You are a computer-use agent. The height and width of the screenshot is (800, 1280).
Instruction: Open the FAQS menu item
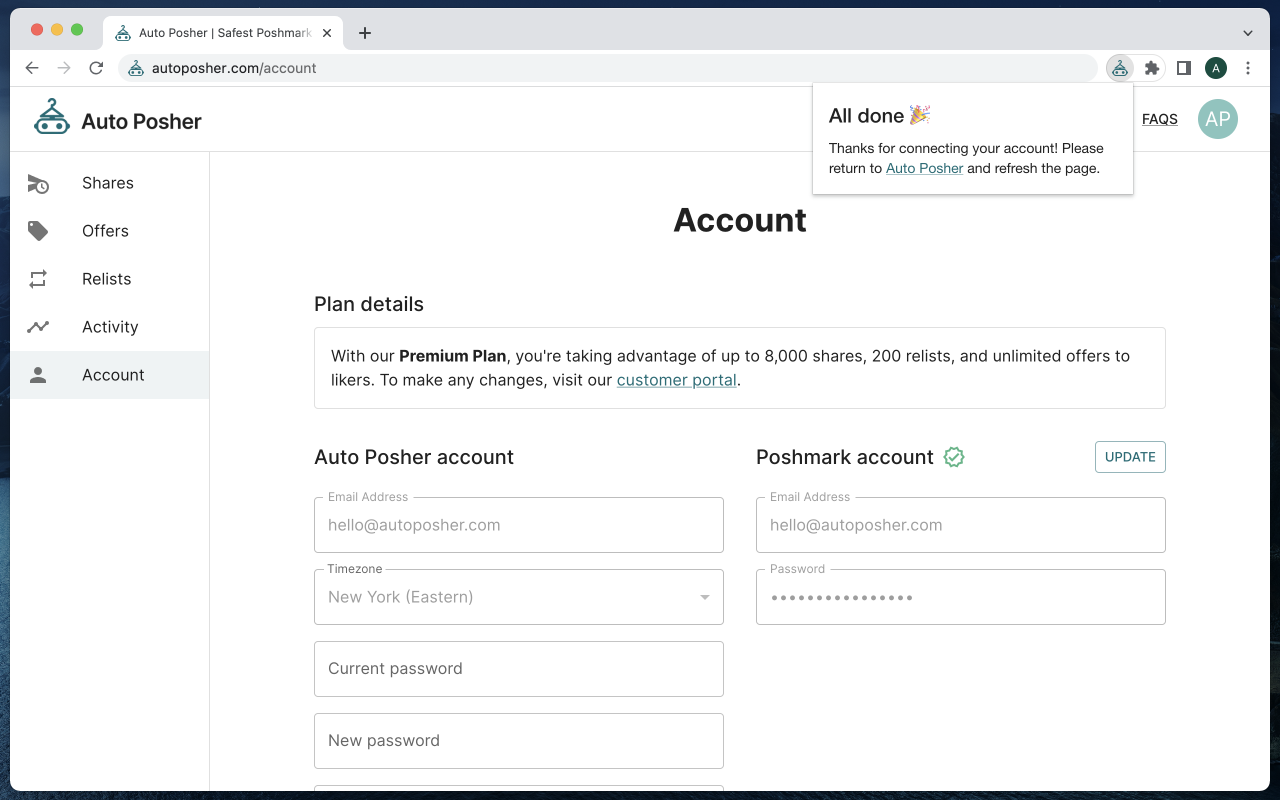[1159, 119]
